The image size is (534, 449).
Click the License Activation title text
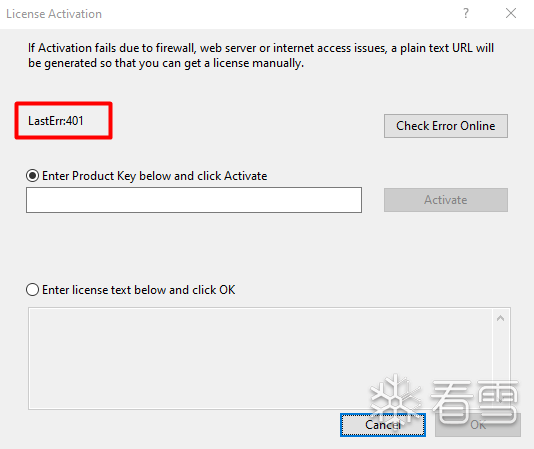tap(54, 14)
